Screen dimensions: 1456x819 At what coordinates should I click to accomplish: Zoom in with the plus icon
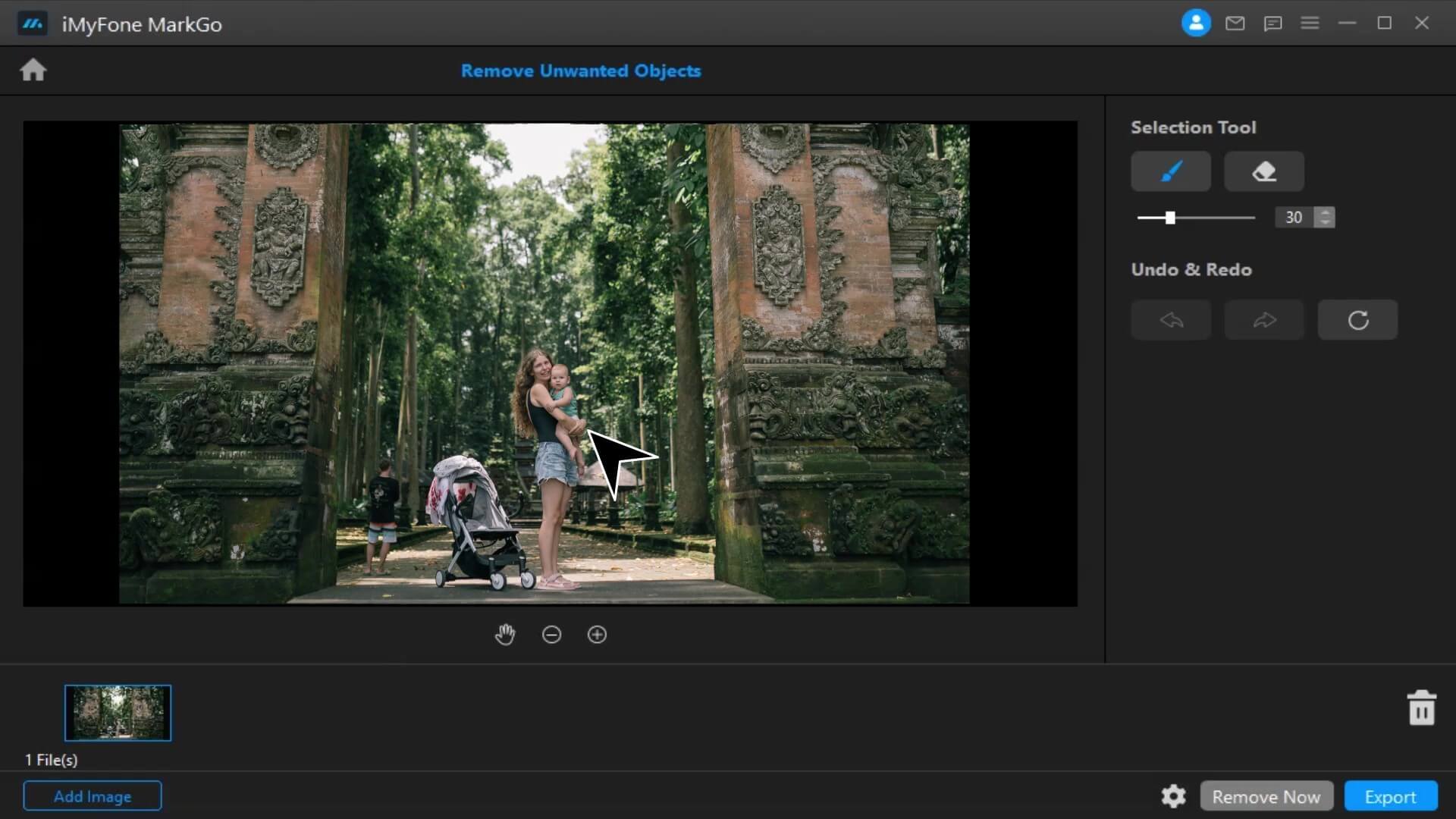click(597, 635)
